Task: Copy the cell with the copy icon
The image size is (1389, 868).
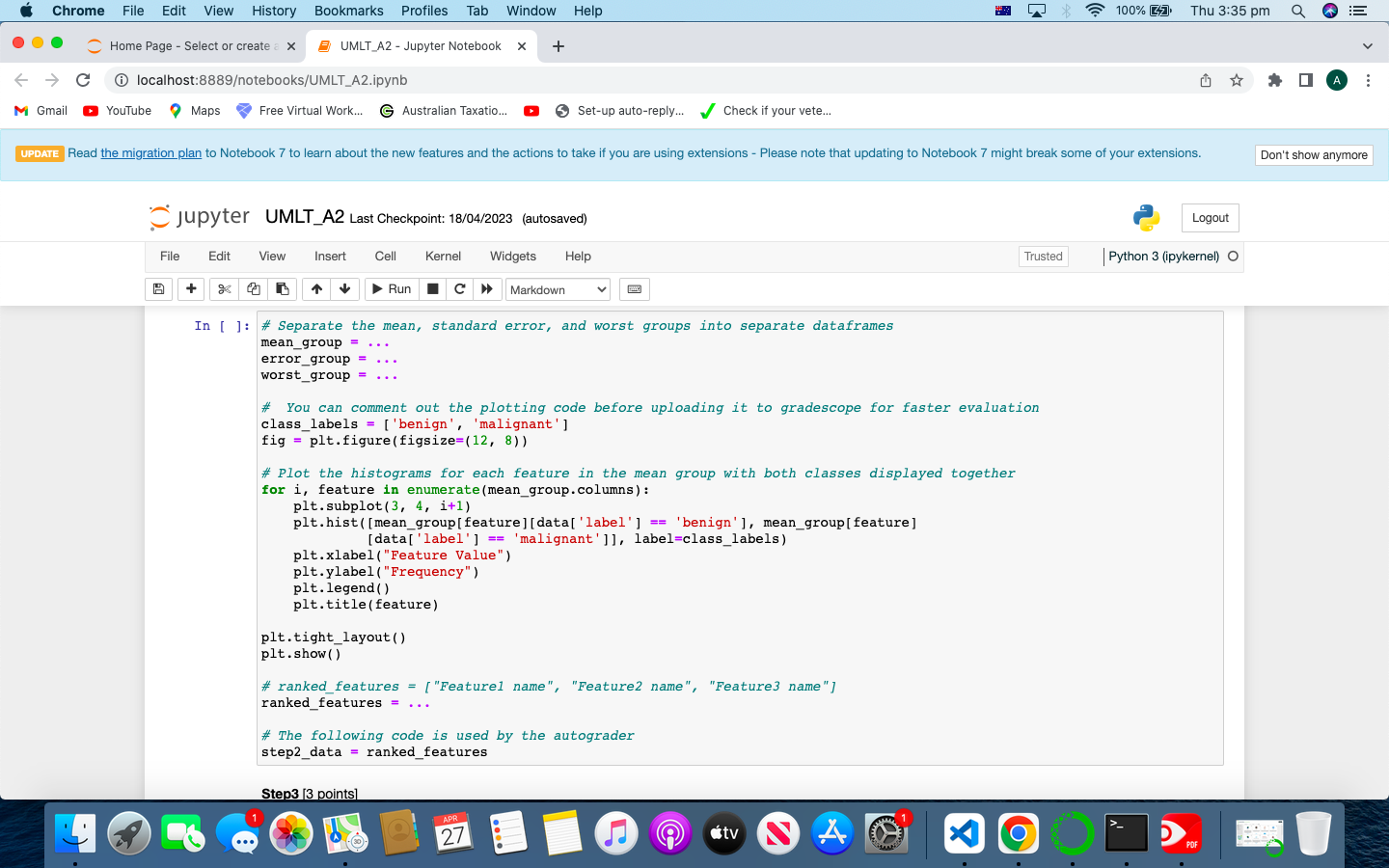Action: (x=253, y=288)
